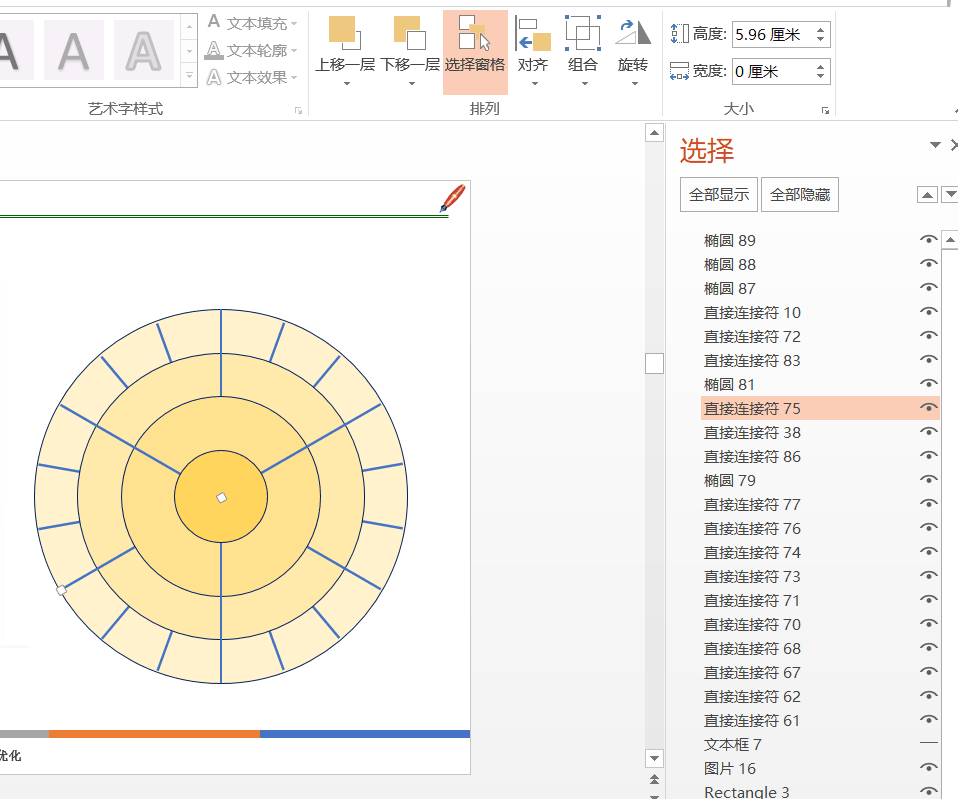Click slide scrollbar up arrow
Image resolution: width=958 pixels, height=799 pixels.
tap(654, 133)
